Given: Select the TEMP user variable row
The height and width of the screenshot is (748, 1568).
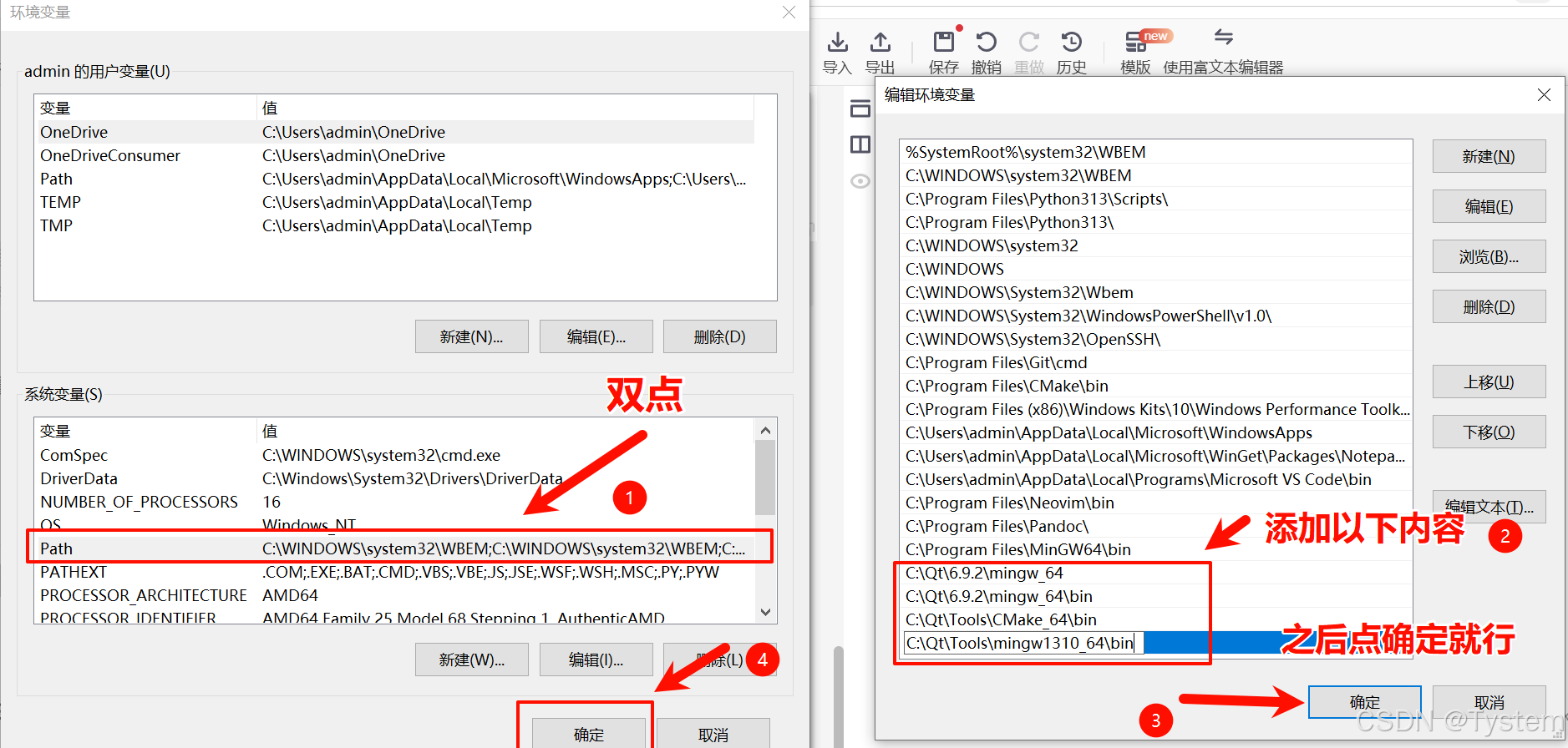Looking at the screenshot, I should tap(395, 202).
